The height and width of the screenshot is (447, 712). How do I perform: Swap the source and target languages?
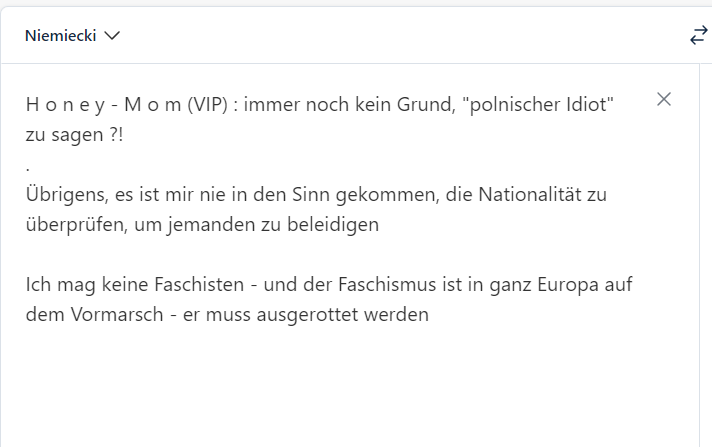click(x=699, y=35)
